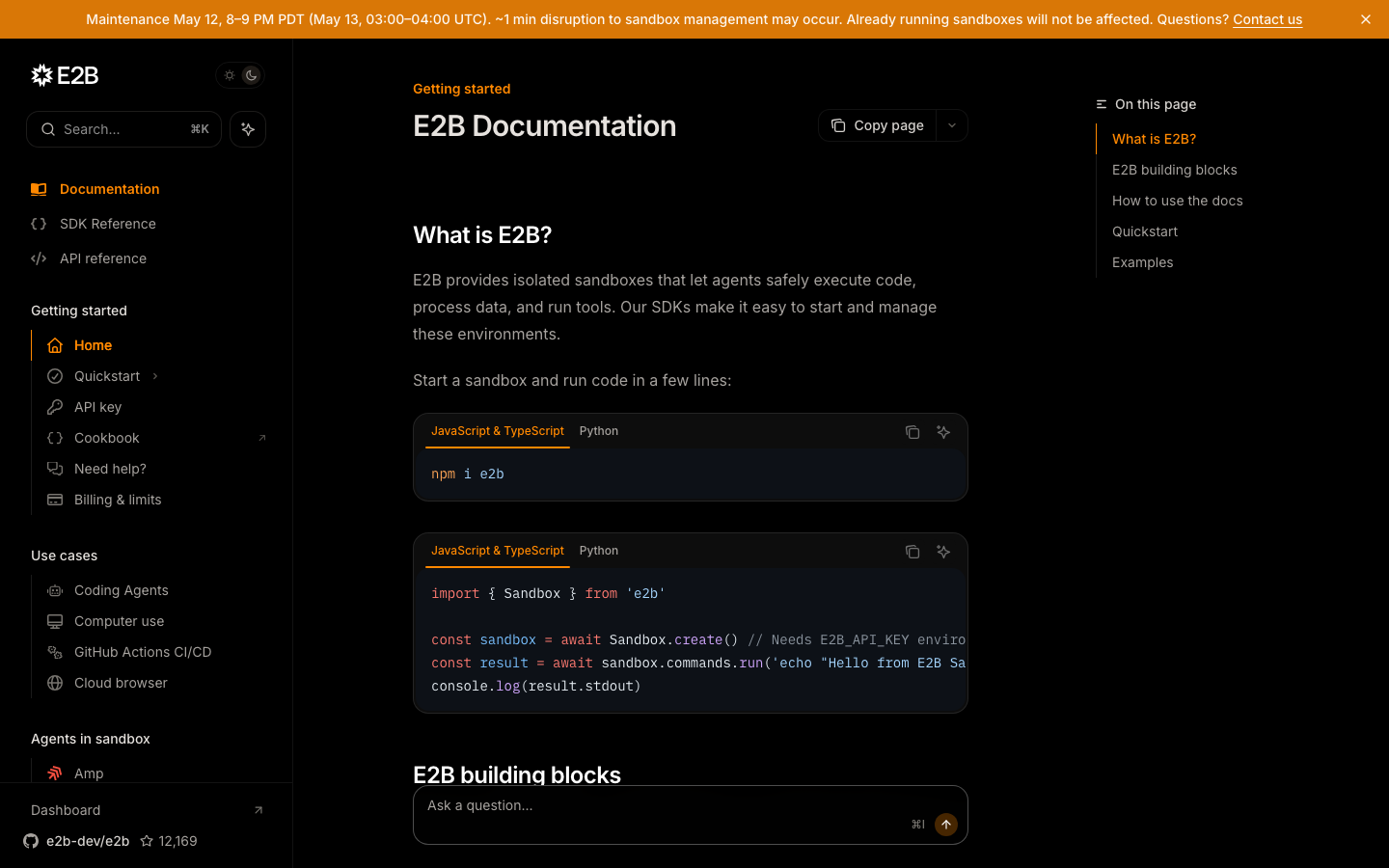Screen dimensions: 1389x868
Task: Ask AI about import Sandbox block
Action: (943, 552)
